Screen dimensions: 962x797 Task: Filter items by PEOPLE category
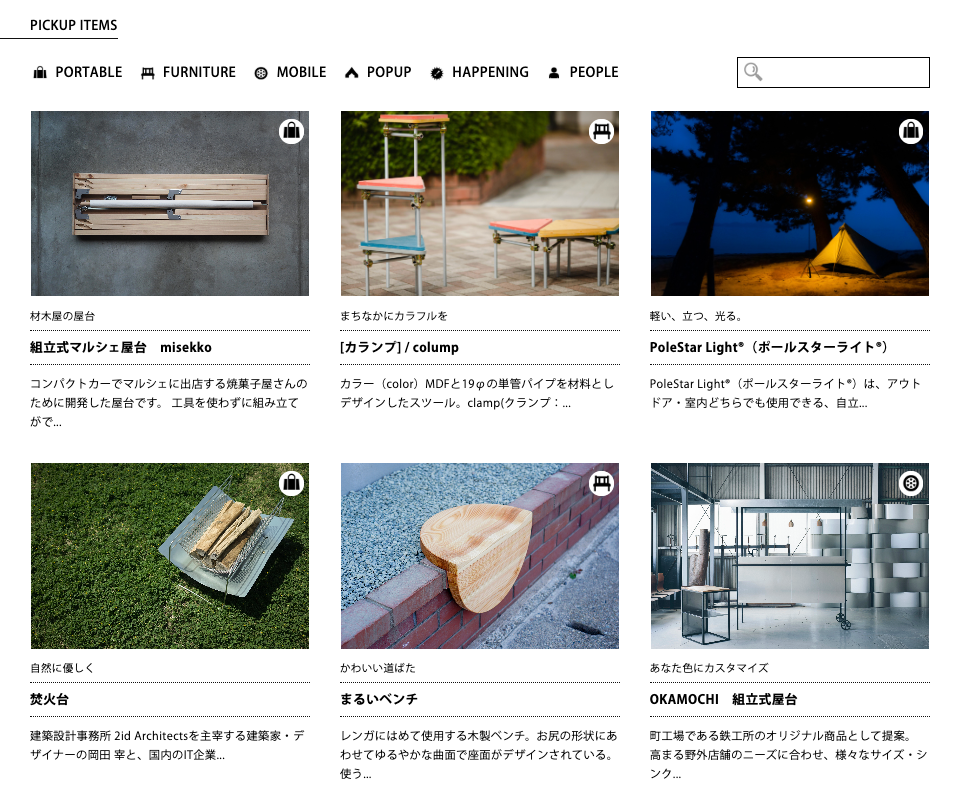594,72
